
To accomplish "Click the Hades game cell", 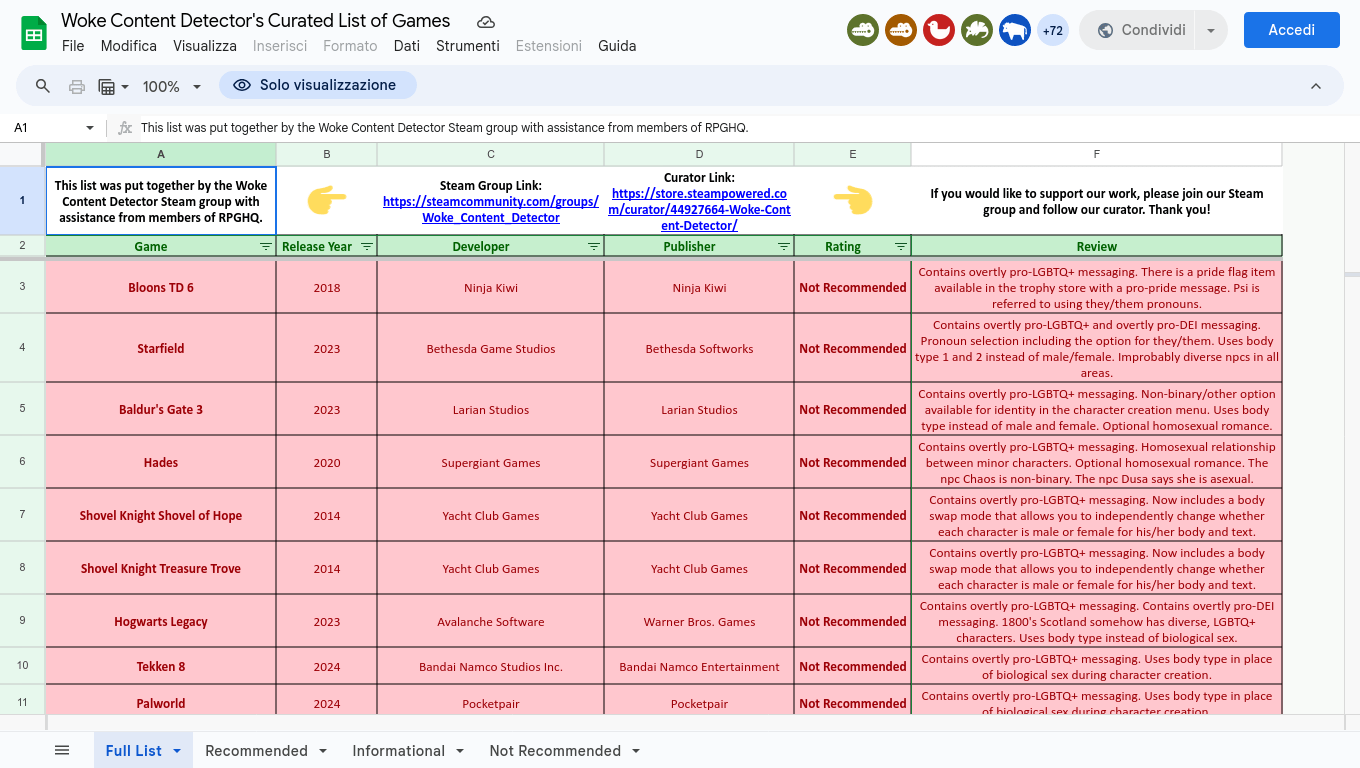I will pos(161,462).
